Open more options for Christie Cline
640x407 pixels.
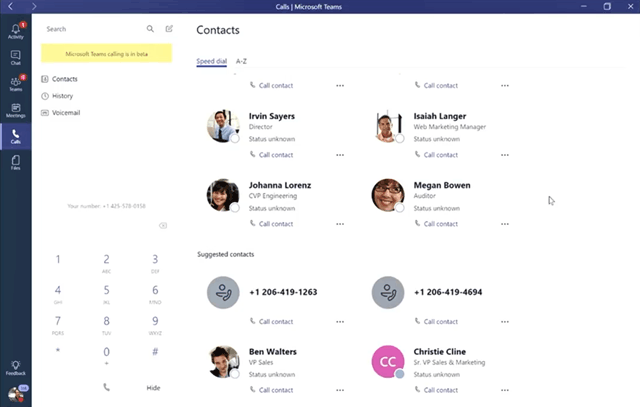(x=505, y=390)
